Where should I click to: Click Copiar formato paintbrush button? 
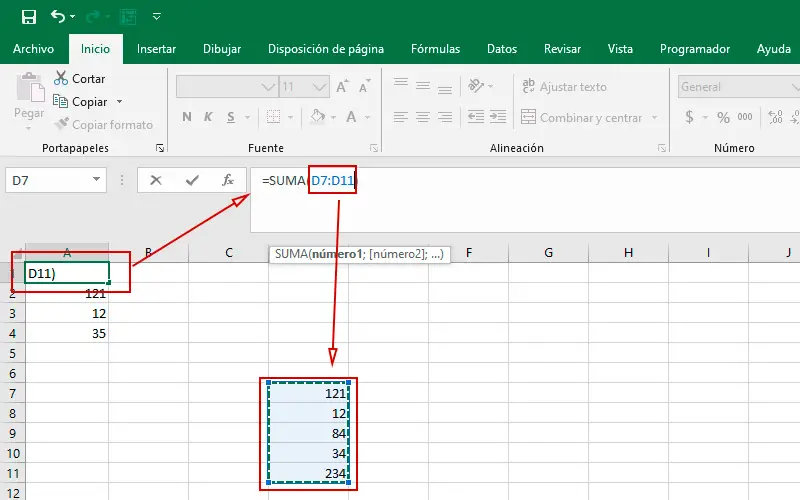[x=104, y=124]
